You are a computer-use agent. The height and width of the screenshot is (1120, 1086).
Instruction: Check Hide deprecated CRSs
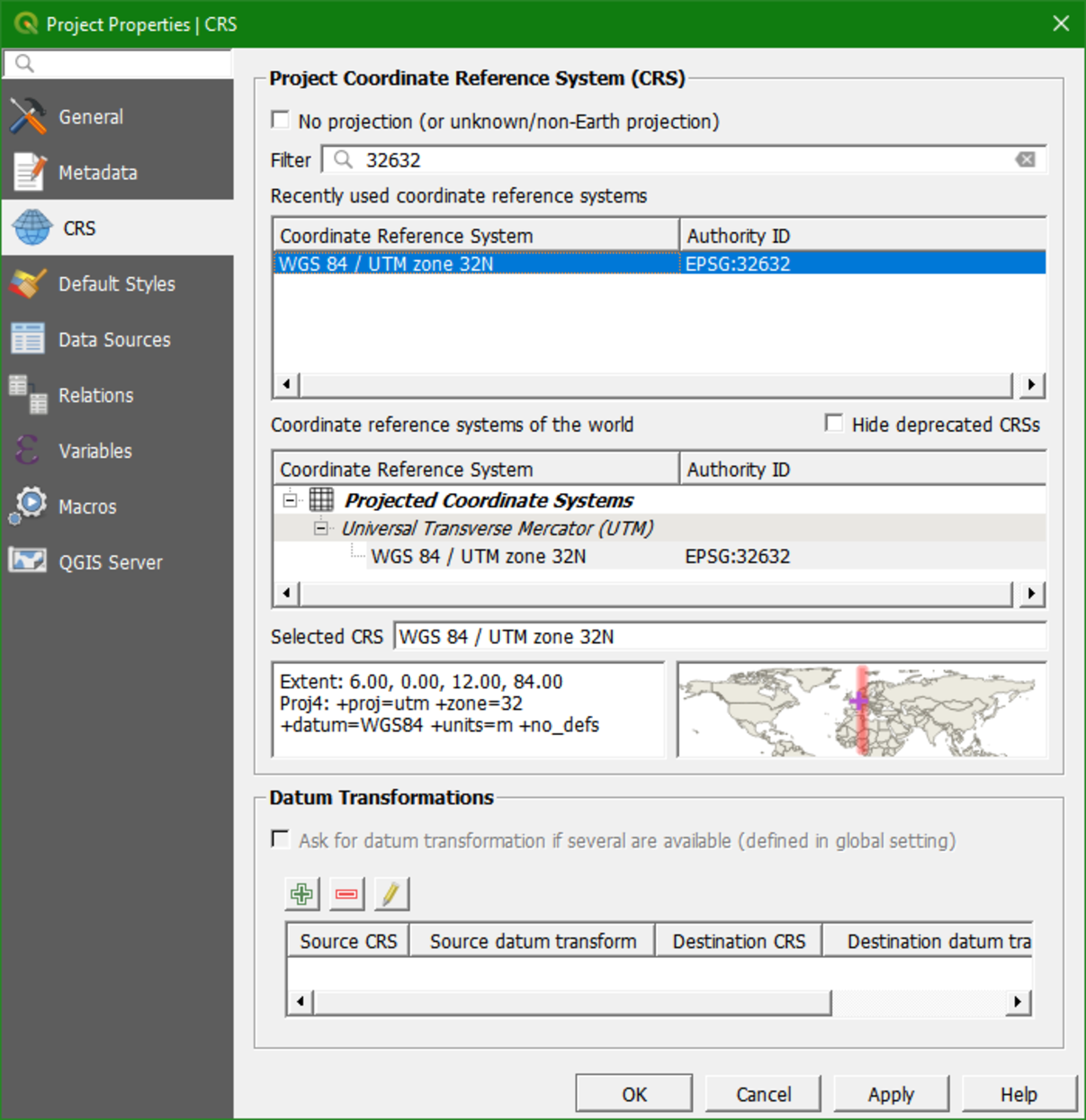(x=832, y=422)
